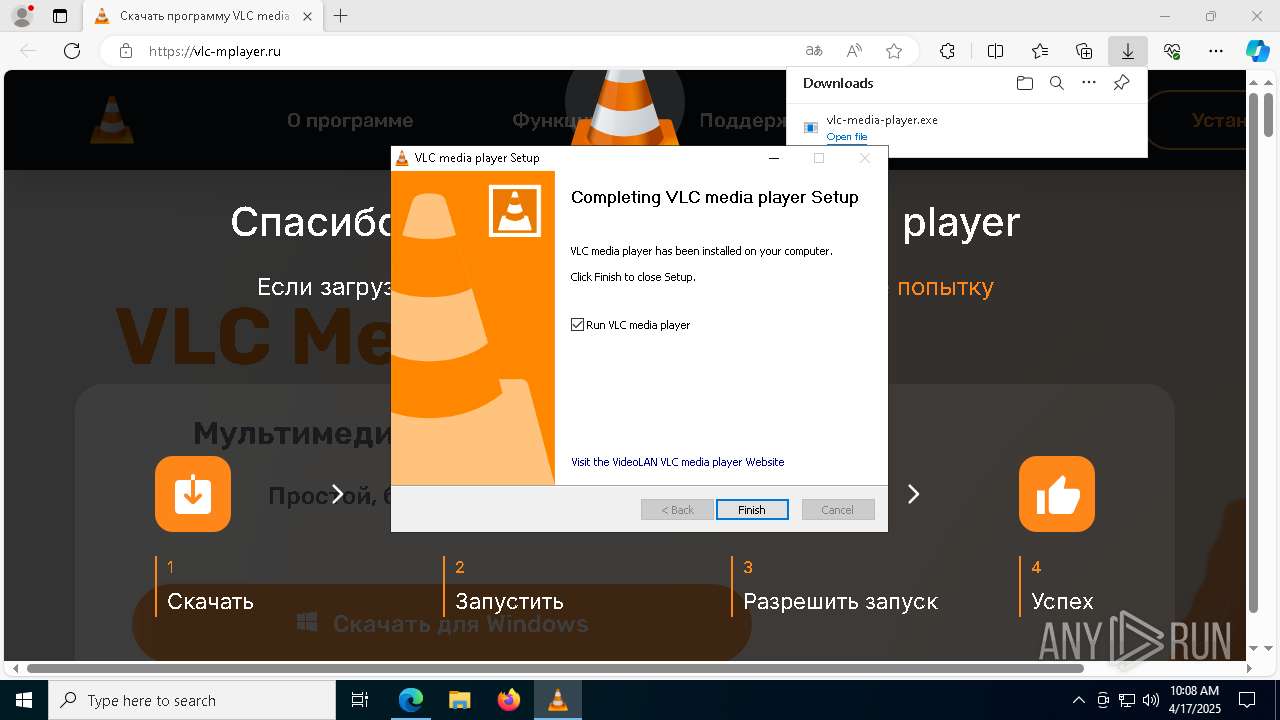1280x720 pixels.
Task: Open the Edge profile avatar
Action: (x=22, y=16)
